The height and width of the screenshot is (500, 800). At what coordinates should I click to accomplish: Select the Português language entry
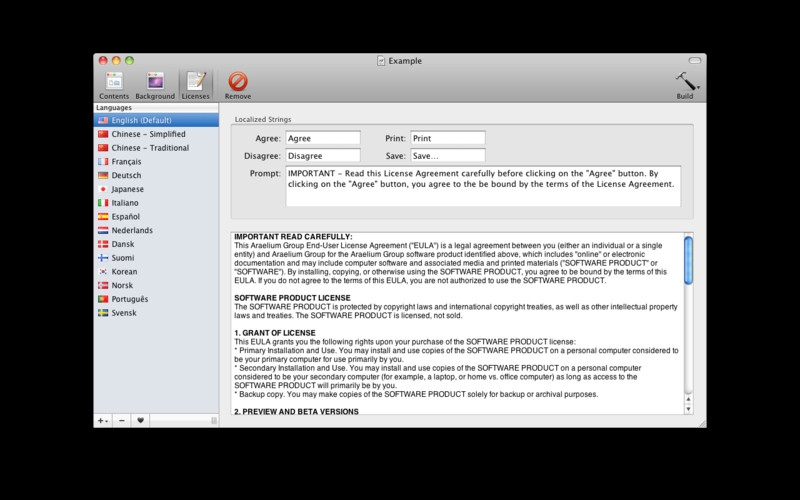pos(129,299)
